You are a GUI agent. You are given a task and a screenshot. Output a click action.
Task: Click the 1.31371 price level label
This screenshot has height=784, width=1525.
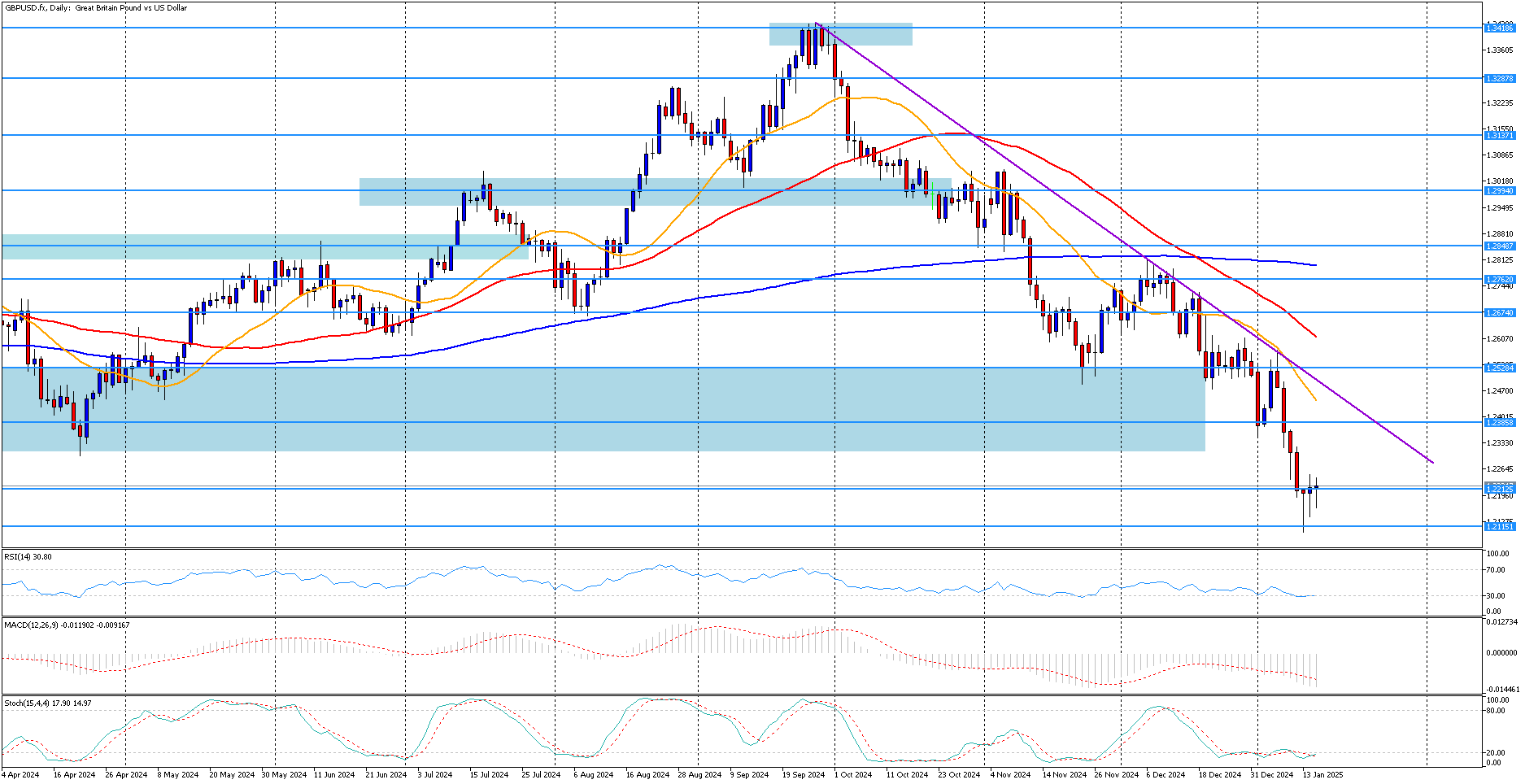point(1499,136)
